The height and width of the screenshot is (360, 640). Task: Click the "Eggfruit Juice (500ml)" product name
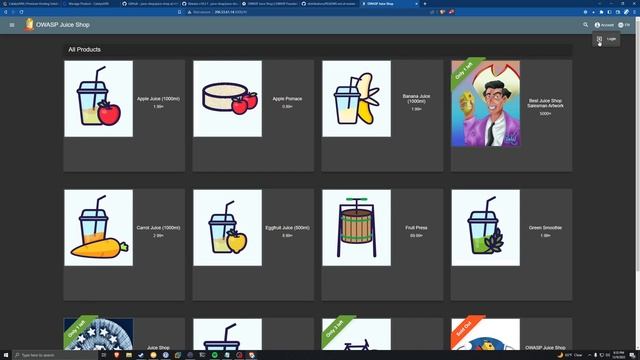click(287, 228)
